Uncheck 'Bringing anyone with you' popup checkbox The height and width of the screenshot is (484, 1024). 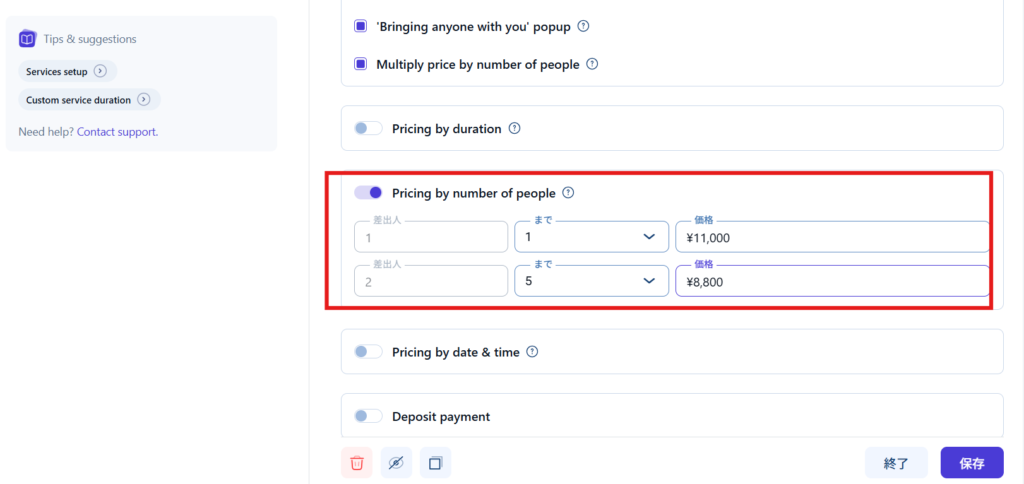361,26
